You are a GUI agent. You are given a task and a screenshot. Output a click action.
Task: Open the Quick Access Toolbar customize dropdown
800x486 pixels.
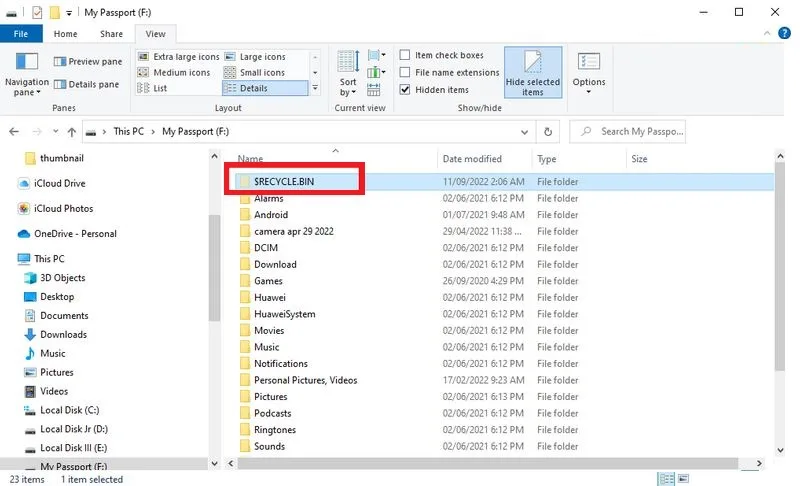pyautogui.click(x=69, y=13)
